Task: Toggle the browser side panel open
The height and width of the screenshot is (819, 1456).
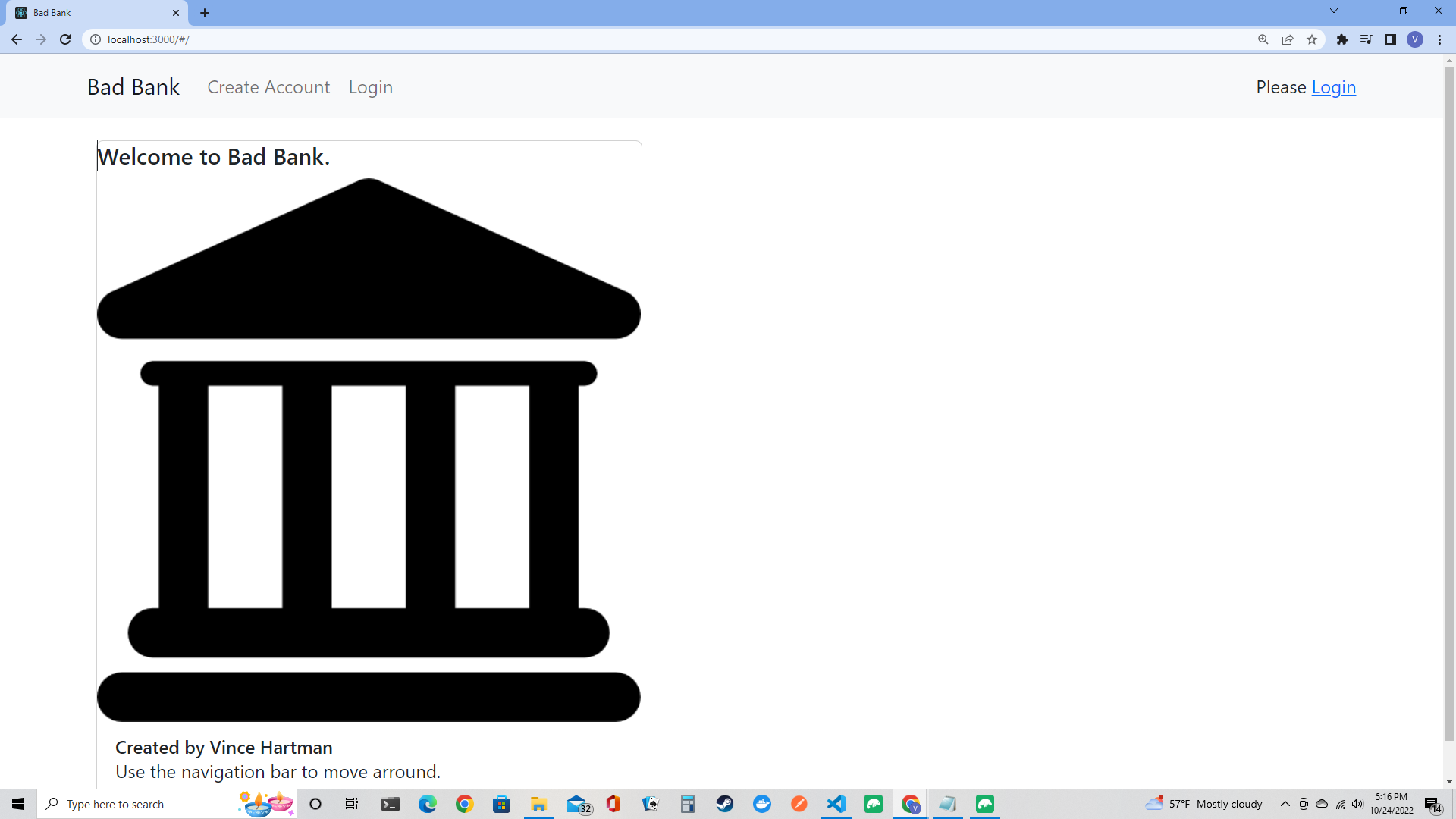Action: tap(1392, 39)
